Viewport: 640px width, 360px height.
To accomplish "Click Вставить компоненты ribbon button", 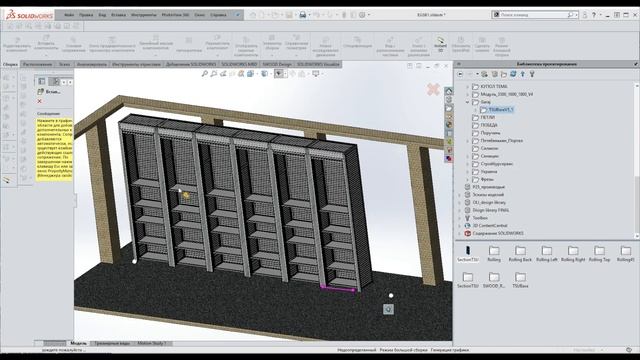I will point(46,43).
